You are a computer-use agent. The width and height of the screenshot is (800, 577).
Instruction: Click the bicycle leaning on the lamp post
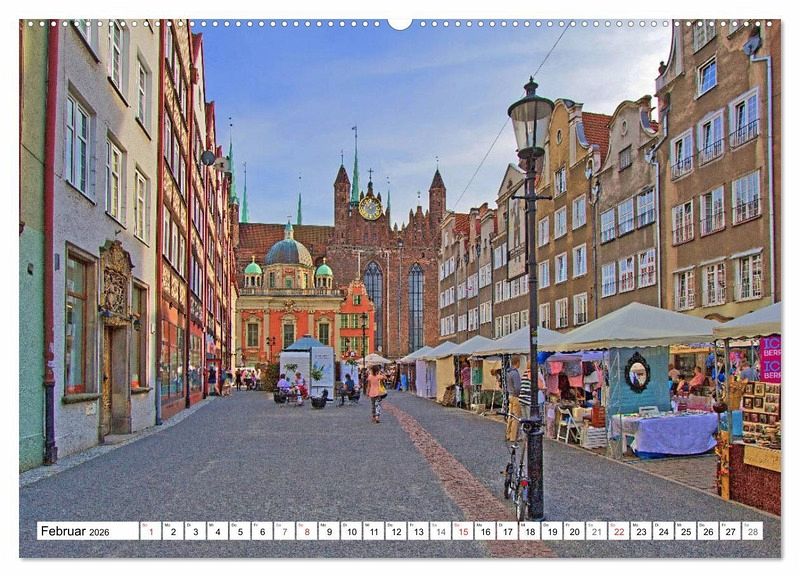pyautogui.click(x=517, y=470)
